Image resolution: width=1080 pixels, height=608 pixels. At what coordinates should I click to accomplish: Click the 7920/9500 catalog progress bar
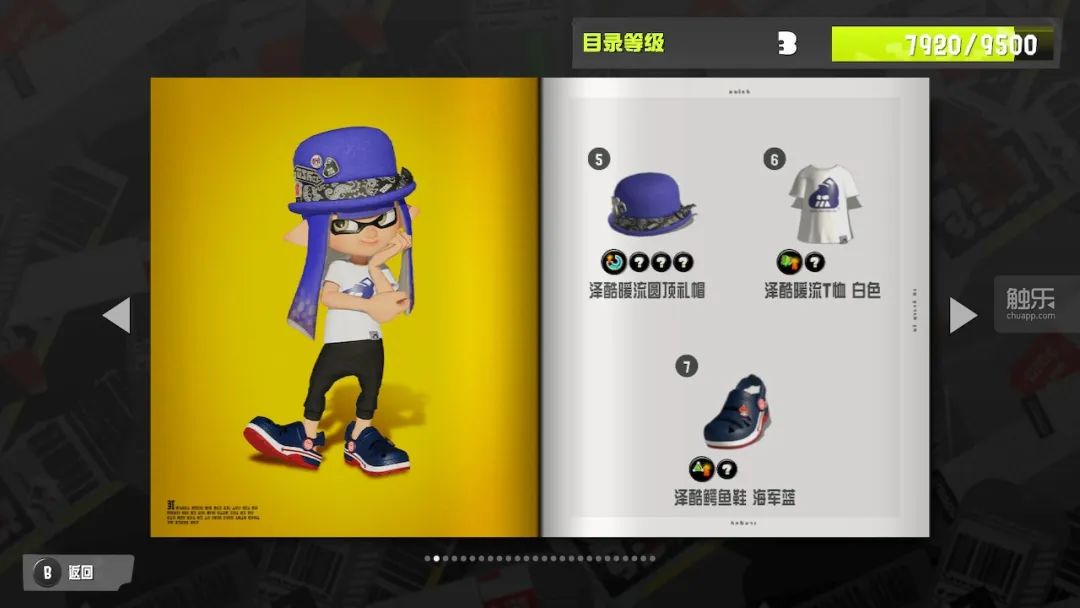tap(942, 44)
